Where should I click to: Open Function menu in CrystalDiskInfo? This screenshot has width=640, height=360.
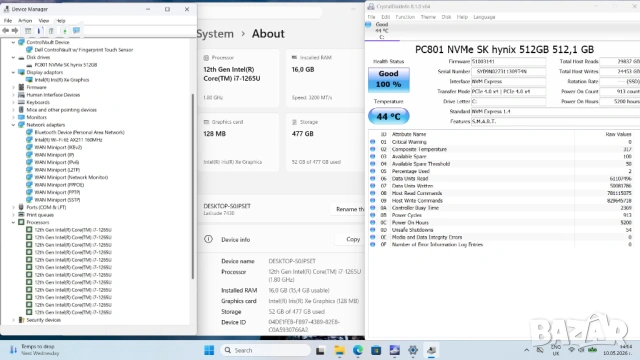tap(405, 17)
